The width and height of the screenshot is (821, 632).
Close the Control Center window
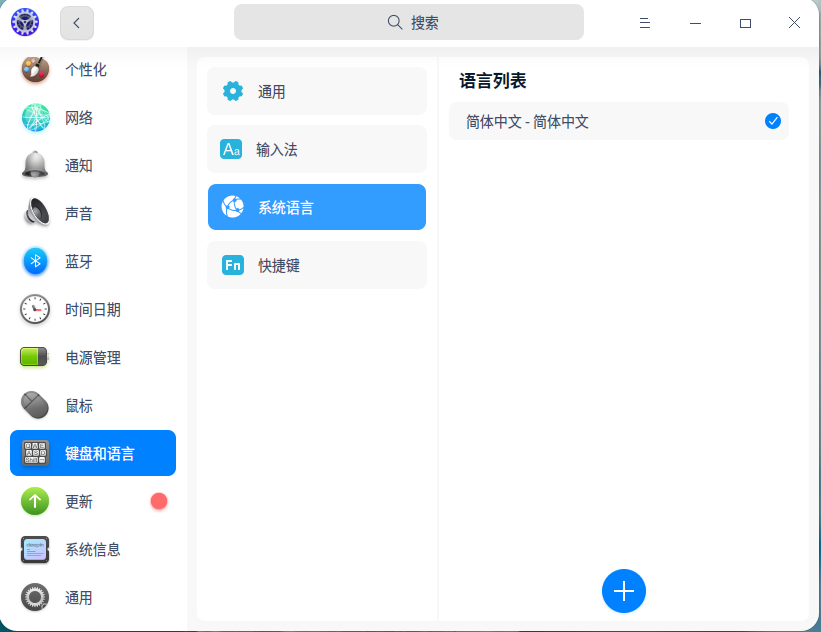(x=794, y=23)
